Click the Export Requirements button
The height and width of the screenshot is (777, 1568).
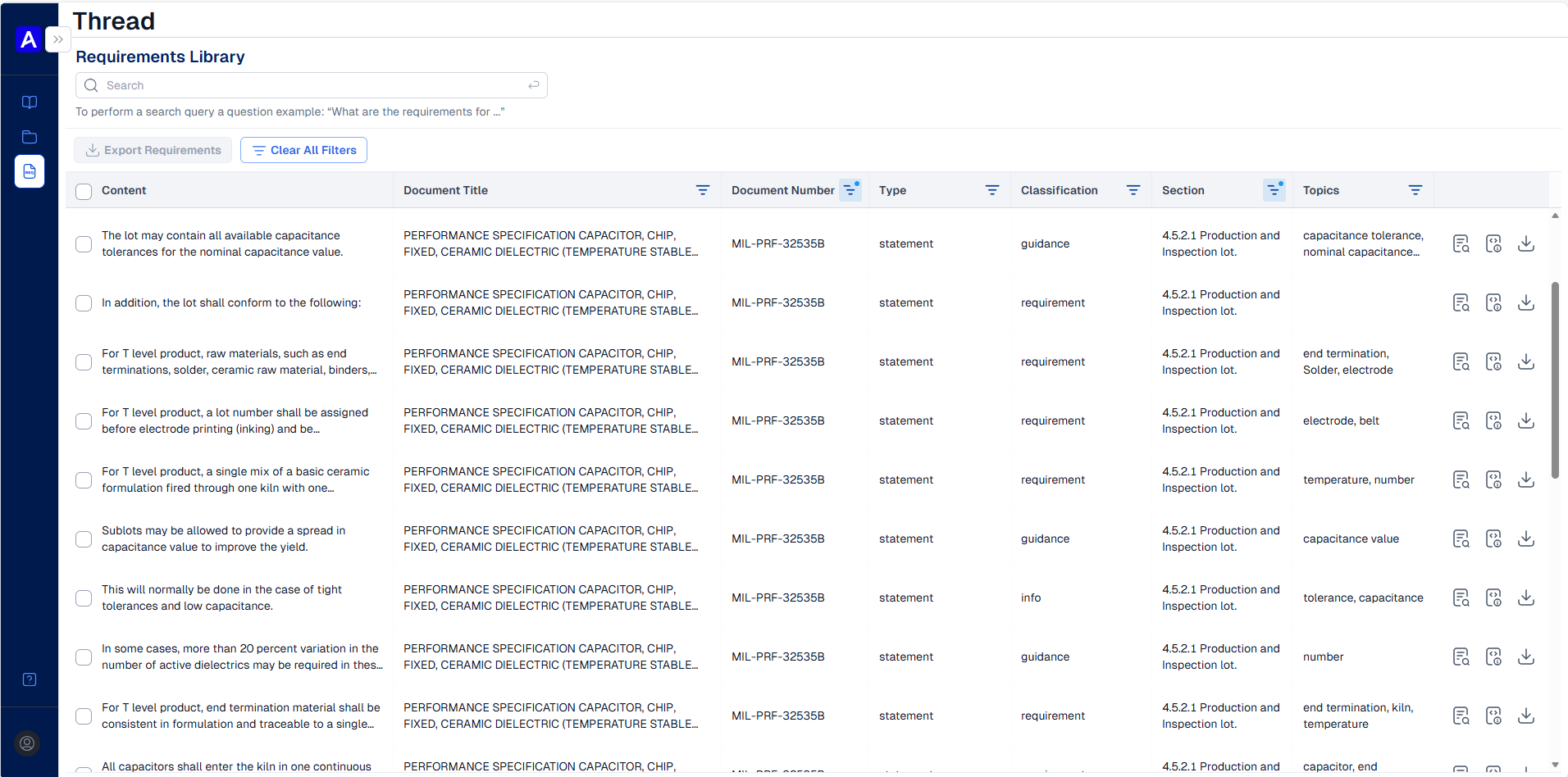(x=153, y=150)
